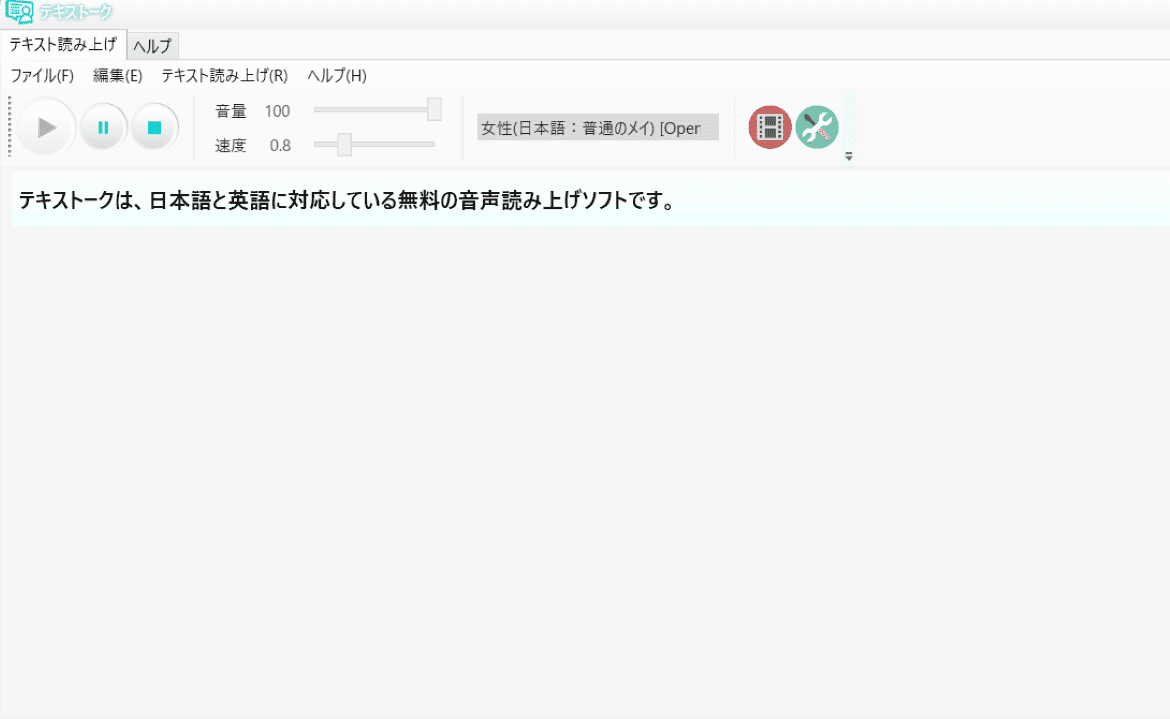Click the dotted toolbar grip handle
This screenshot has height=719, width=1170.
click(x=8, y=127)
